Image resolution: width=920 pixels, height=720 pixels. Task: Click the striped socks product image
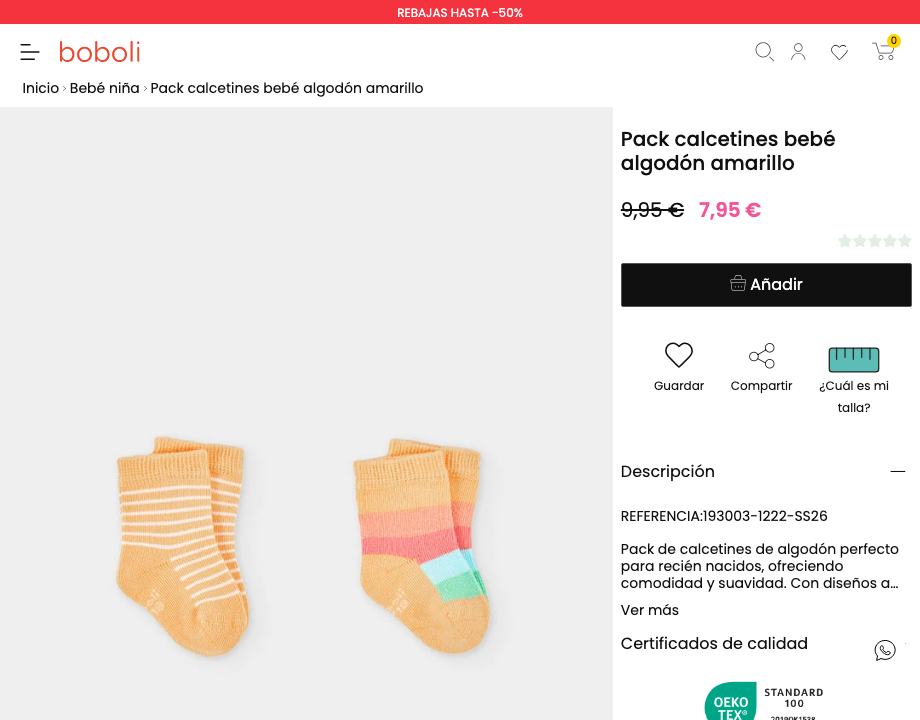pyautogui.click(x=183, y=546)
